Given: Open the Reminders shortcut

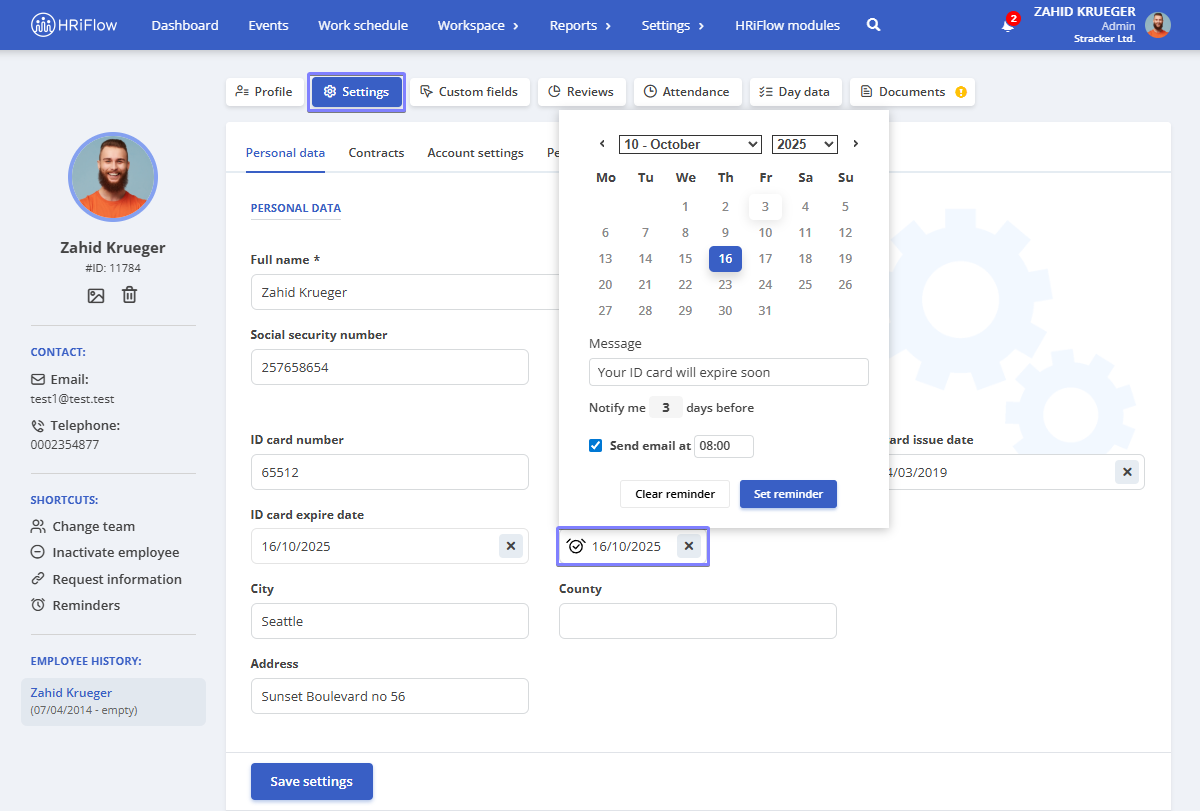Looking at the screenshot, I should click(x=75, y=605).
